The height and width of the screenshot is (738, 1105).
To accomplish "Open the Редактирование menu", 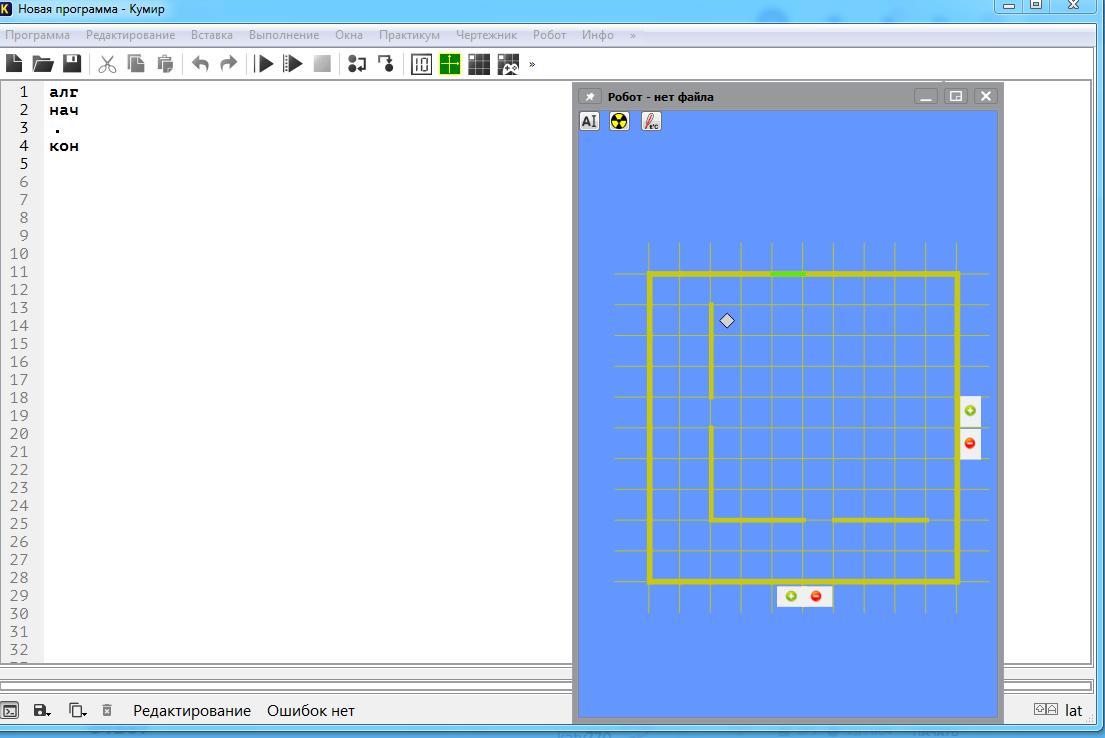I will (x=130, y=35).
